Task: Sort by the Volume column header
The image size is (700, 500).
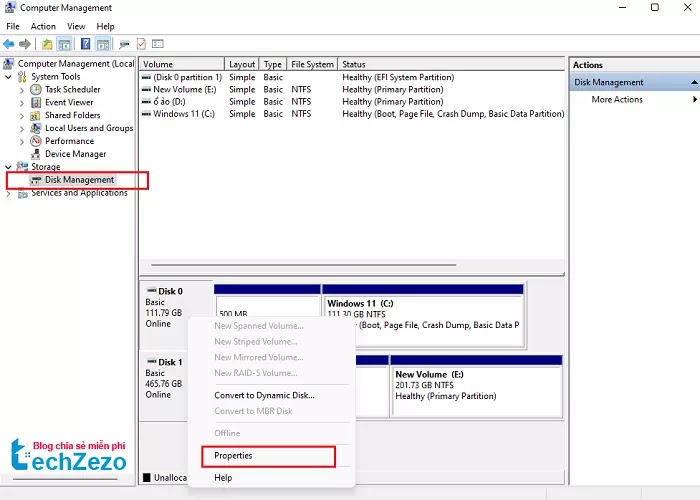Action: click(x=182, y=64)
